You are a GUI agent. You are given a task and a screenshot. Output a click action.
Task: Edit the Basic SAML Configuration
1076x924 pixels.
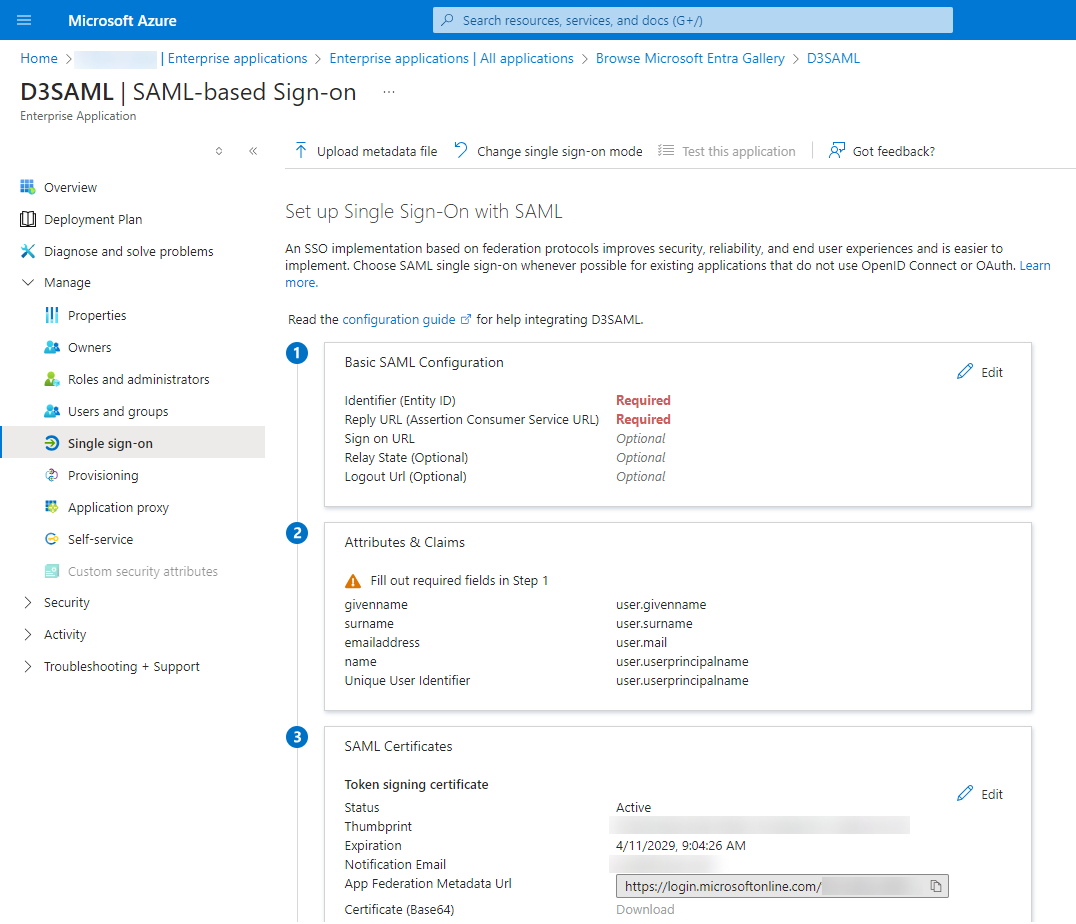point(980,372)
